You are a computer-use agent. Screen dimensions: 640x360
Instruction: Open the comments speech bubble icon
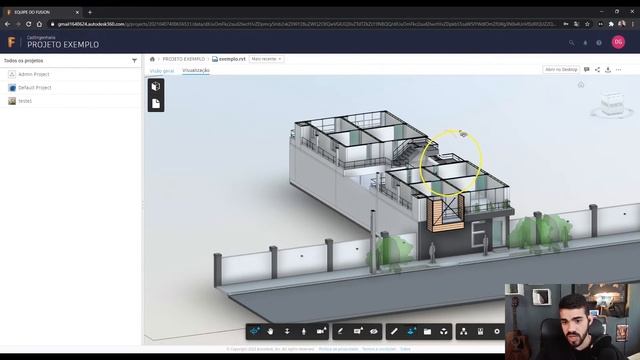click(x=587, y=70)
